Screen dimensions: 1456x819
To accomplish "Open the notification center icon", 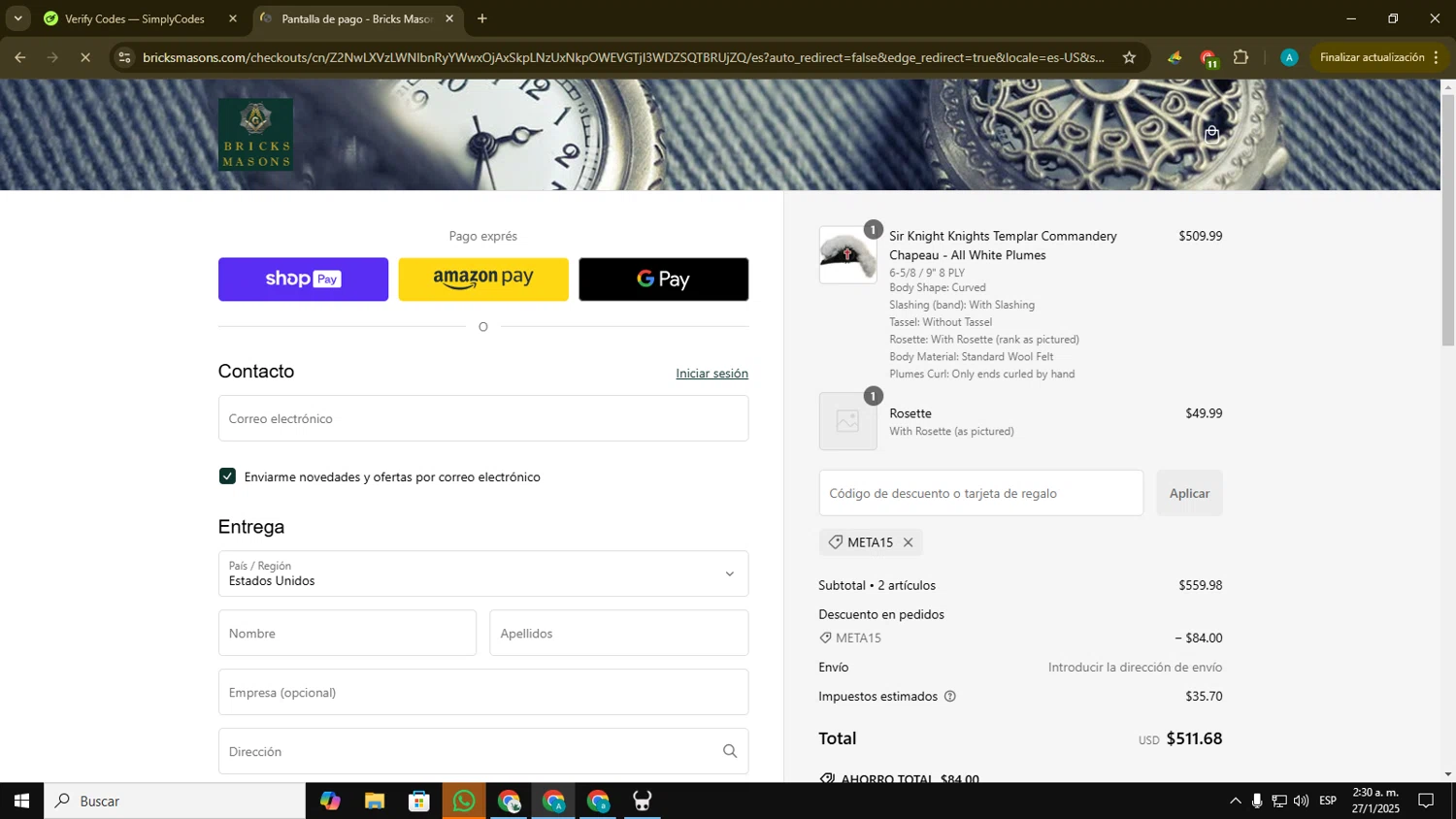I will tap(1426, 801).
